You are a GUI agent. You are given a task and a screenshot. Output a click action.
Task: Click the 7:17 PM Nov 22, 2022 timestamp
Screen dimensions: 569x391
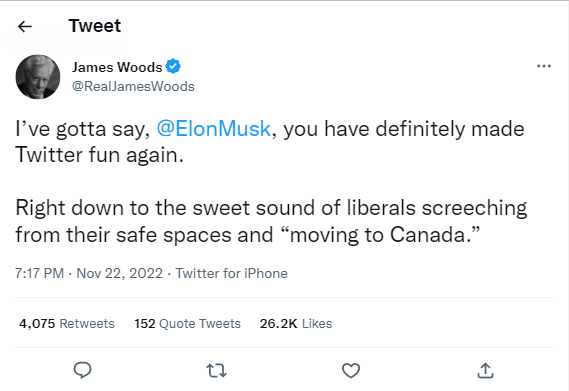[89, 273]
